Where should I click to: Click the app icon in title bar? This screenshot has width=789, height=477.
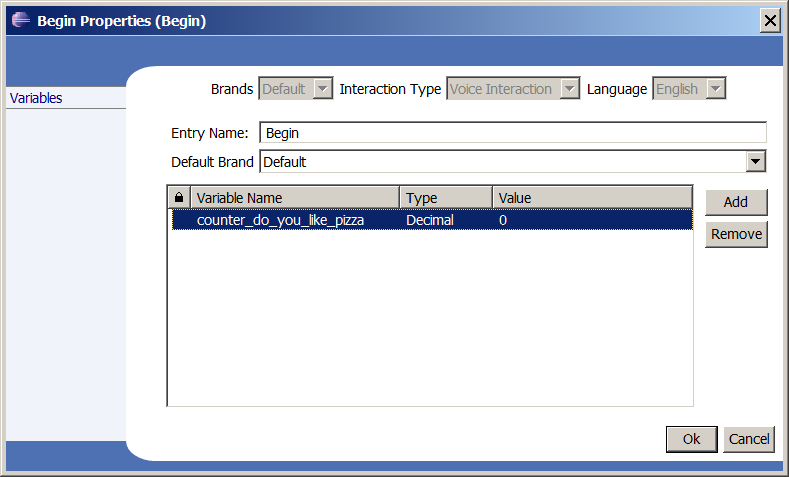[21, 20]
